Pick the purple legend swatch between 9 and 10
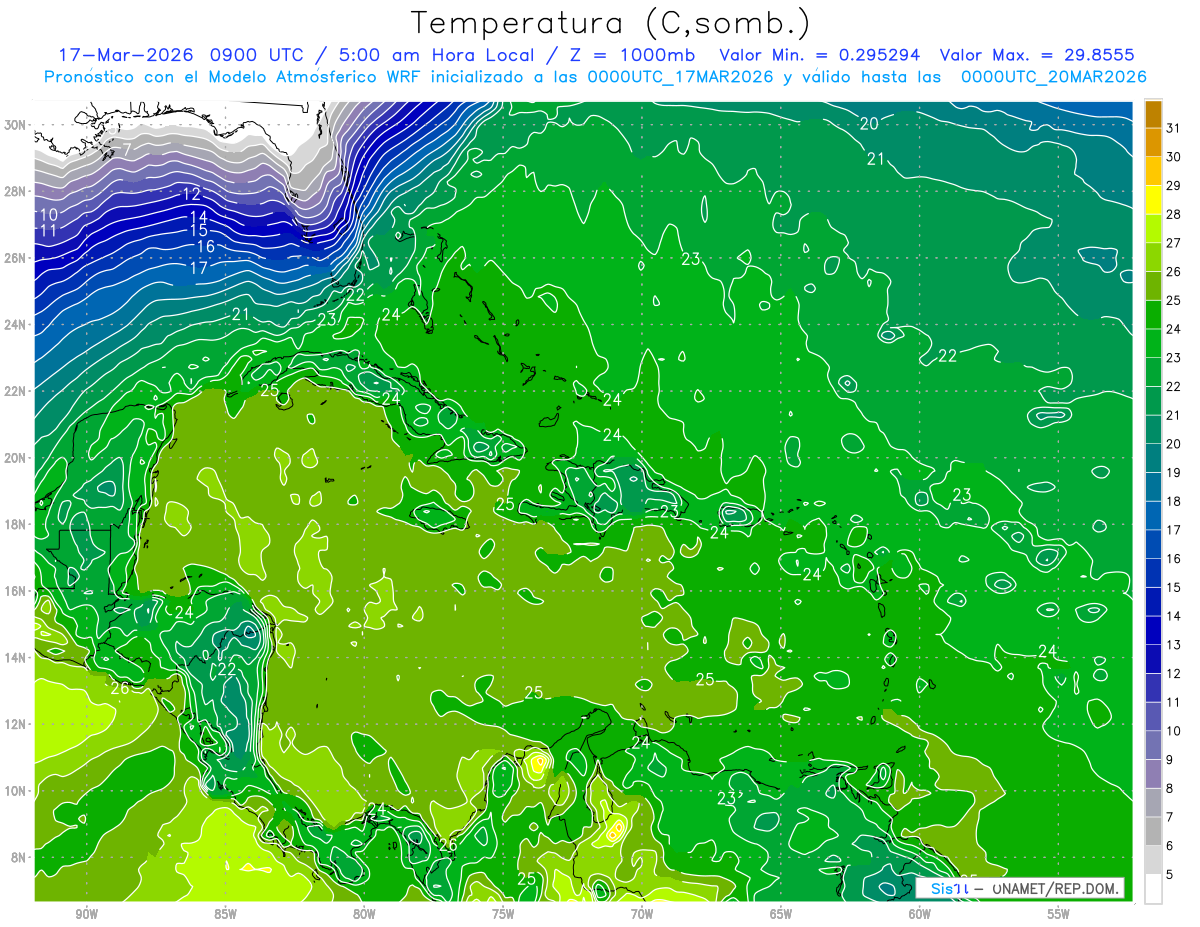 point(1153,746)
